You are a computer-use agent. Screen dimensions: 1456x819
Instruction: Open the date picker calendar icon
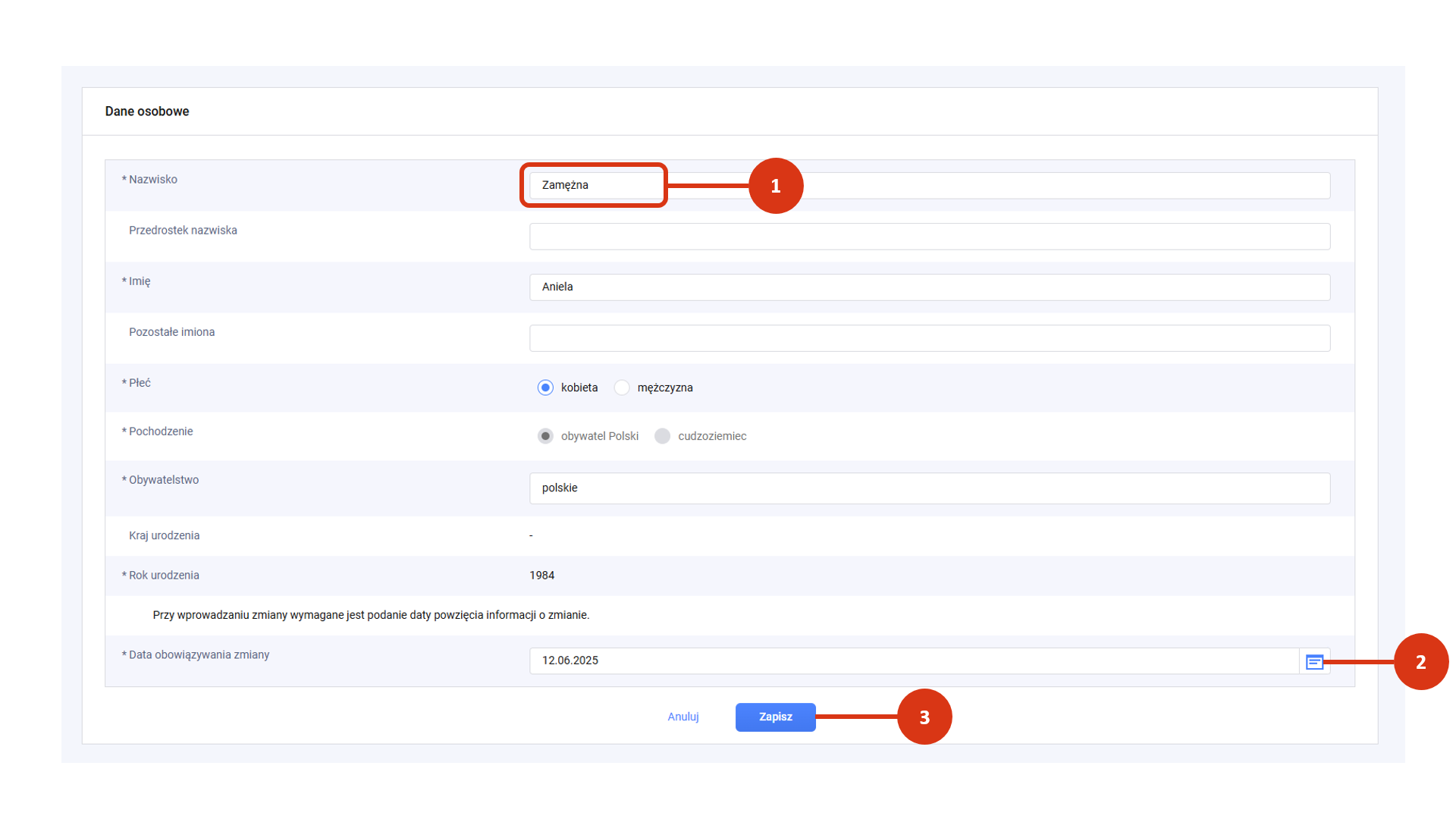tap(1314, 662)
